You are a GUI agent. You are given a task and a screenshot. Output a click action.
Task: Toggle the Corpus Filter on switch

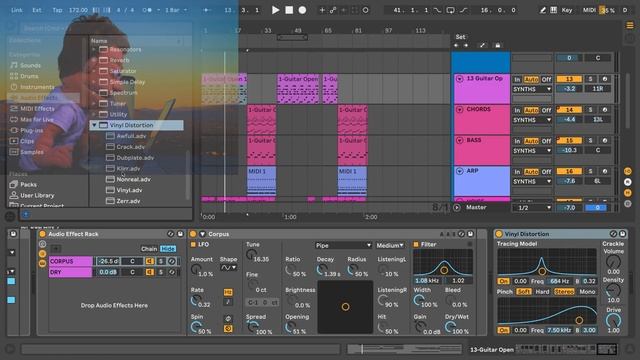pyautogui.click(x=416, y=244)
